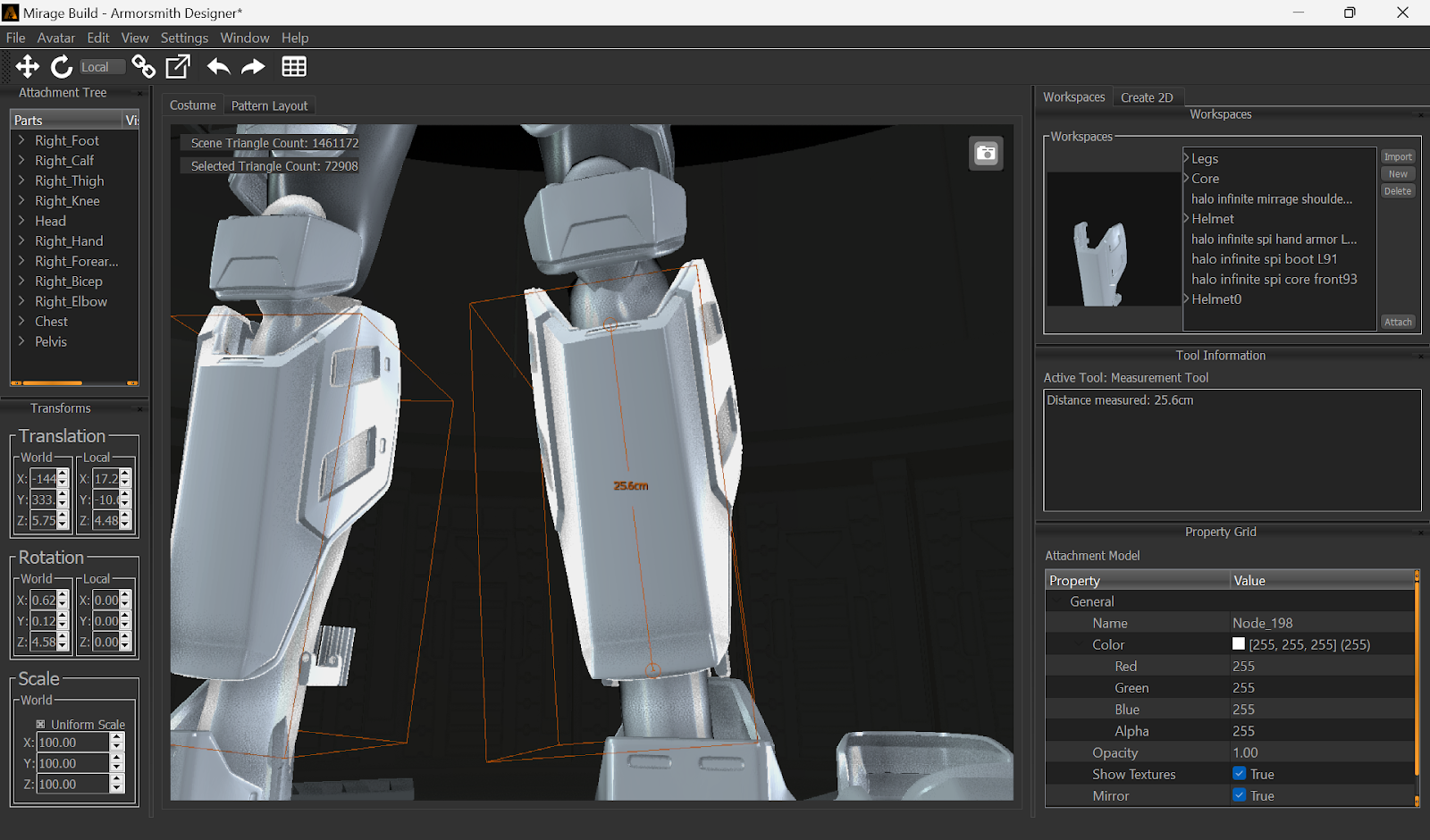Viewport: 1430px width, 840px height.
Task: Open the Settings menu
Action: click(x=184, y=38)
